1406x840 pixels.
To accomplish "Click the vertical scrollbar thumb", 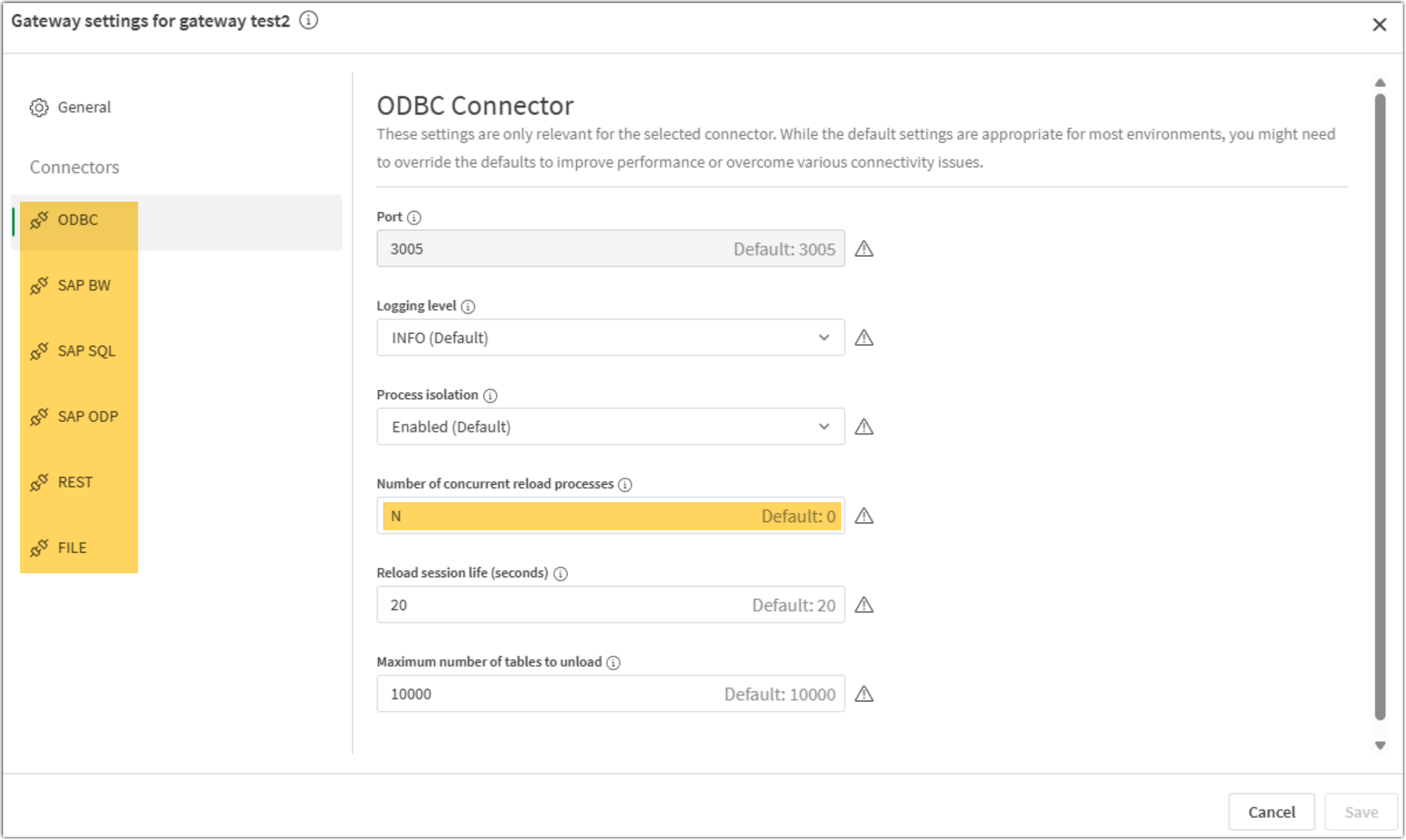I will click(x=1380, y=407).
